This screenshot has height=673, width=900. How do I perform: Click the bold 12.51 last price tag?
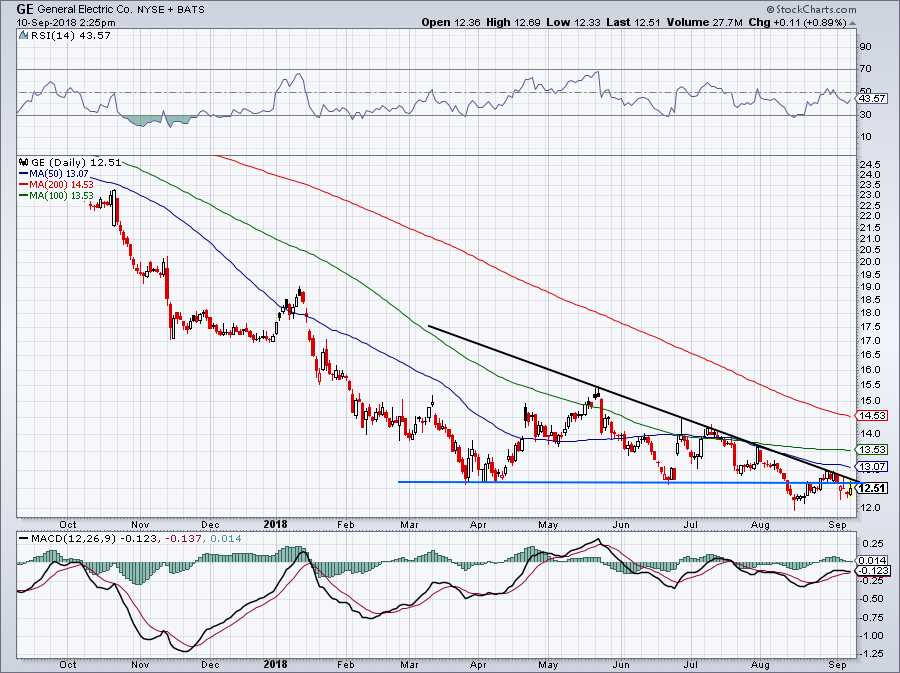pos(872,488)
